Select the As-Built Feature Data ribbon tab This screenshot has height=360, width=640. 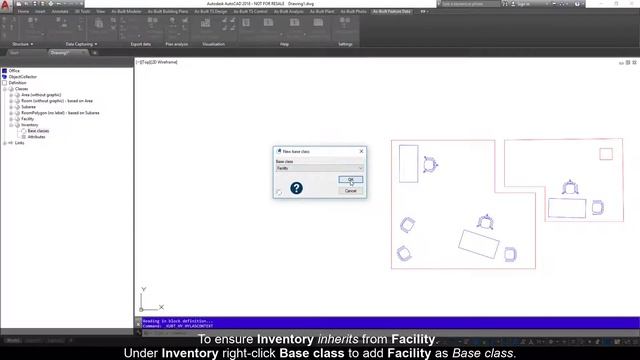[391, 11]
